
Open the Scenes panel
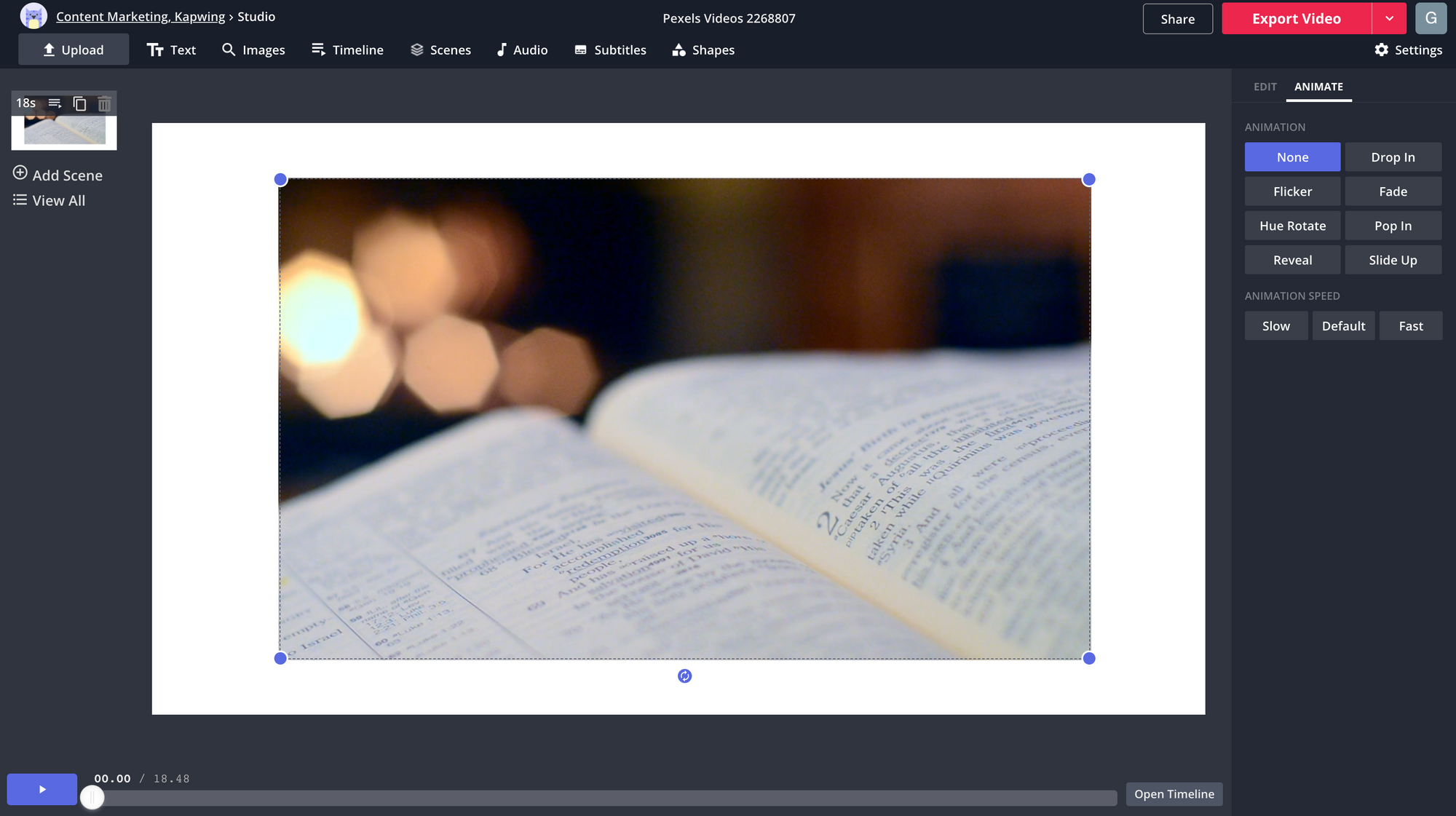440,50
